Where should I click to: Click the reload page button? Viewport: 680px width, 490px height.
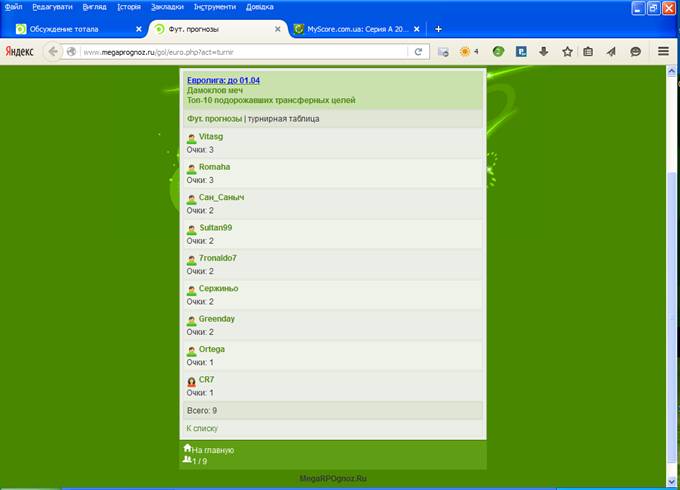[x=418, y=51]
